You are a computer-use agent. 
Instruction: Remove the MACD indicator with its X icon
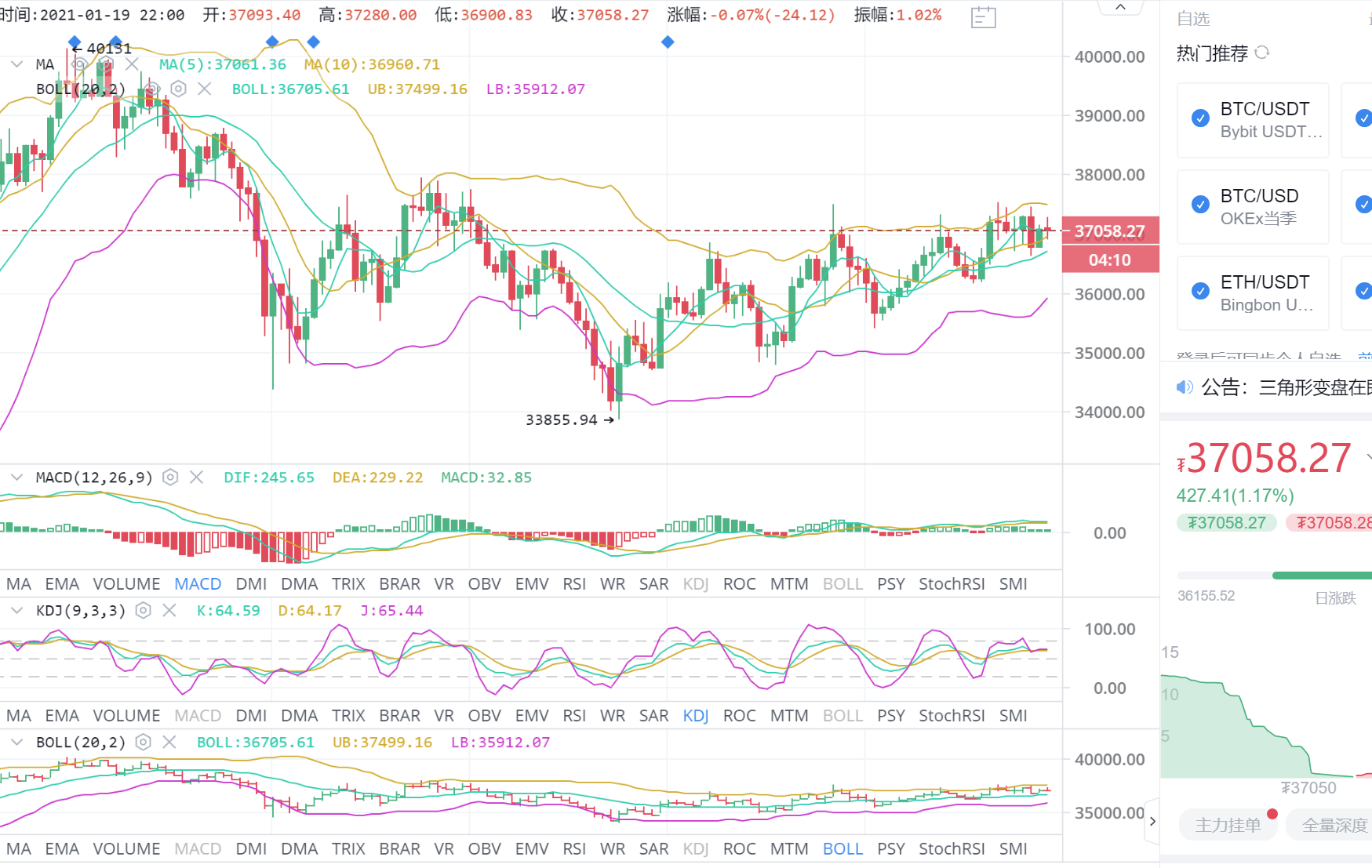point(196,478)
